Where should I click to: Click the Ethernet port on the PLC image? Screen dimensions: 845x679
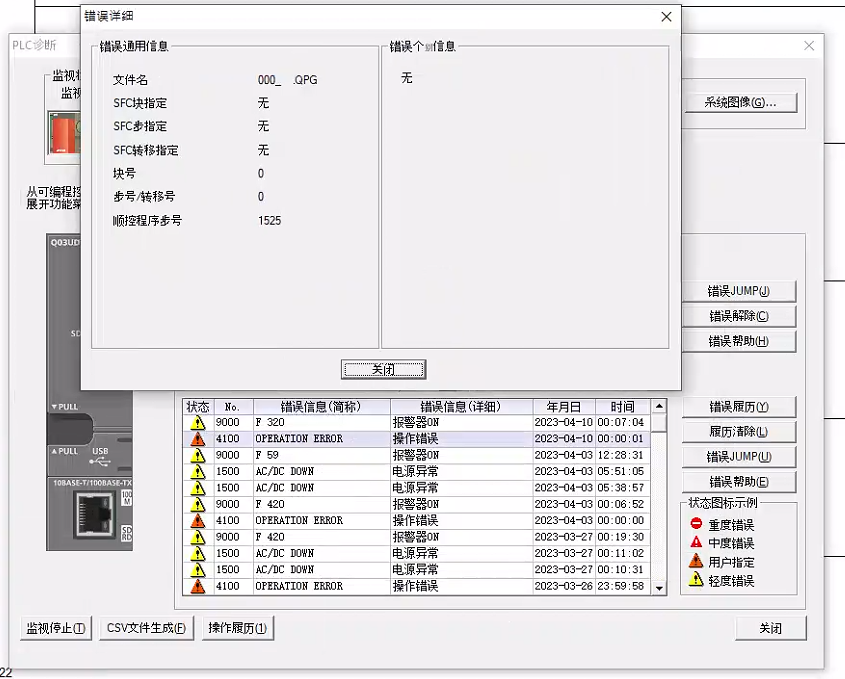93,515
